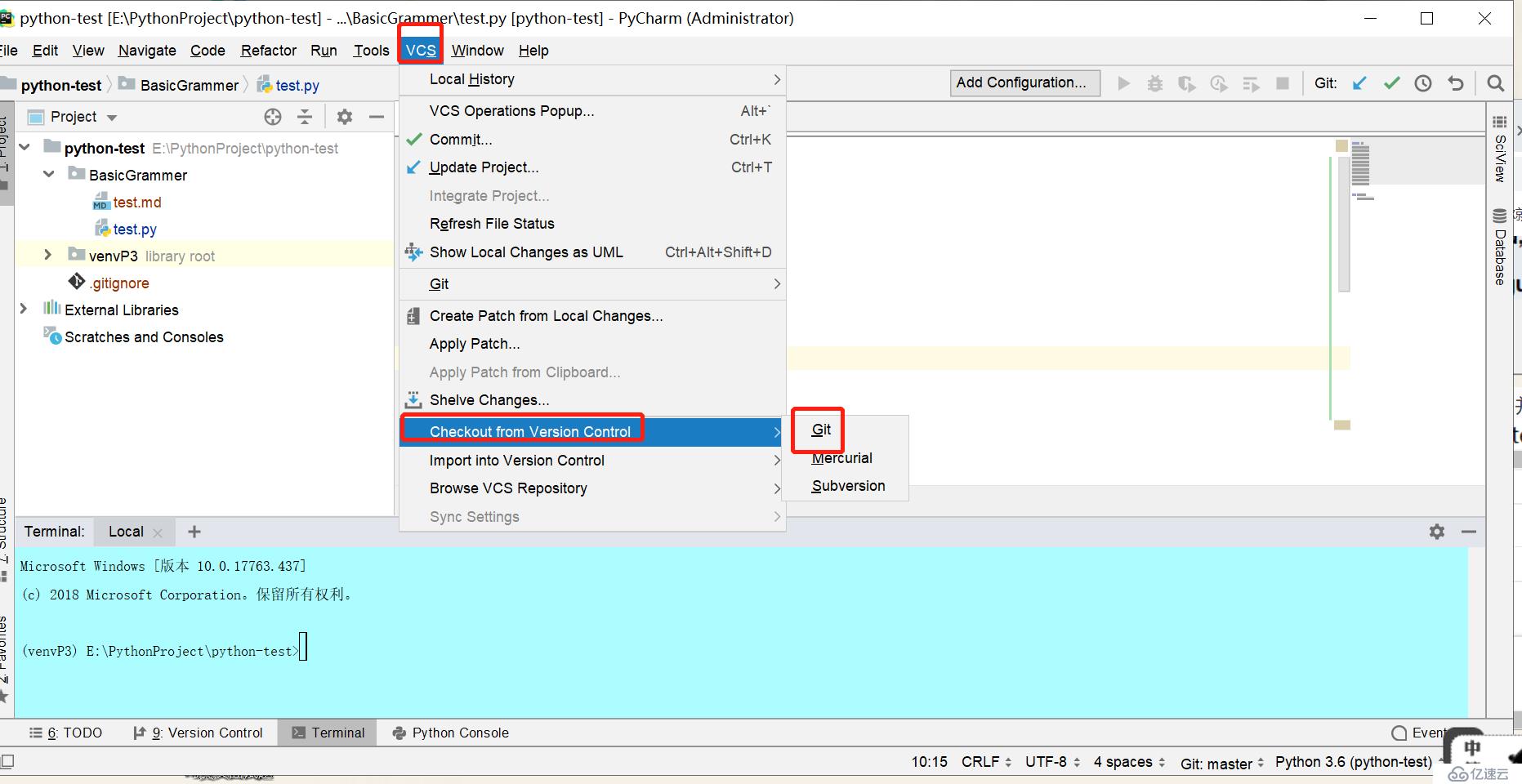Toggle tool window buttons at status bar corner
1522x784 pixels.
coord(7,761)
